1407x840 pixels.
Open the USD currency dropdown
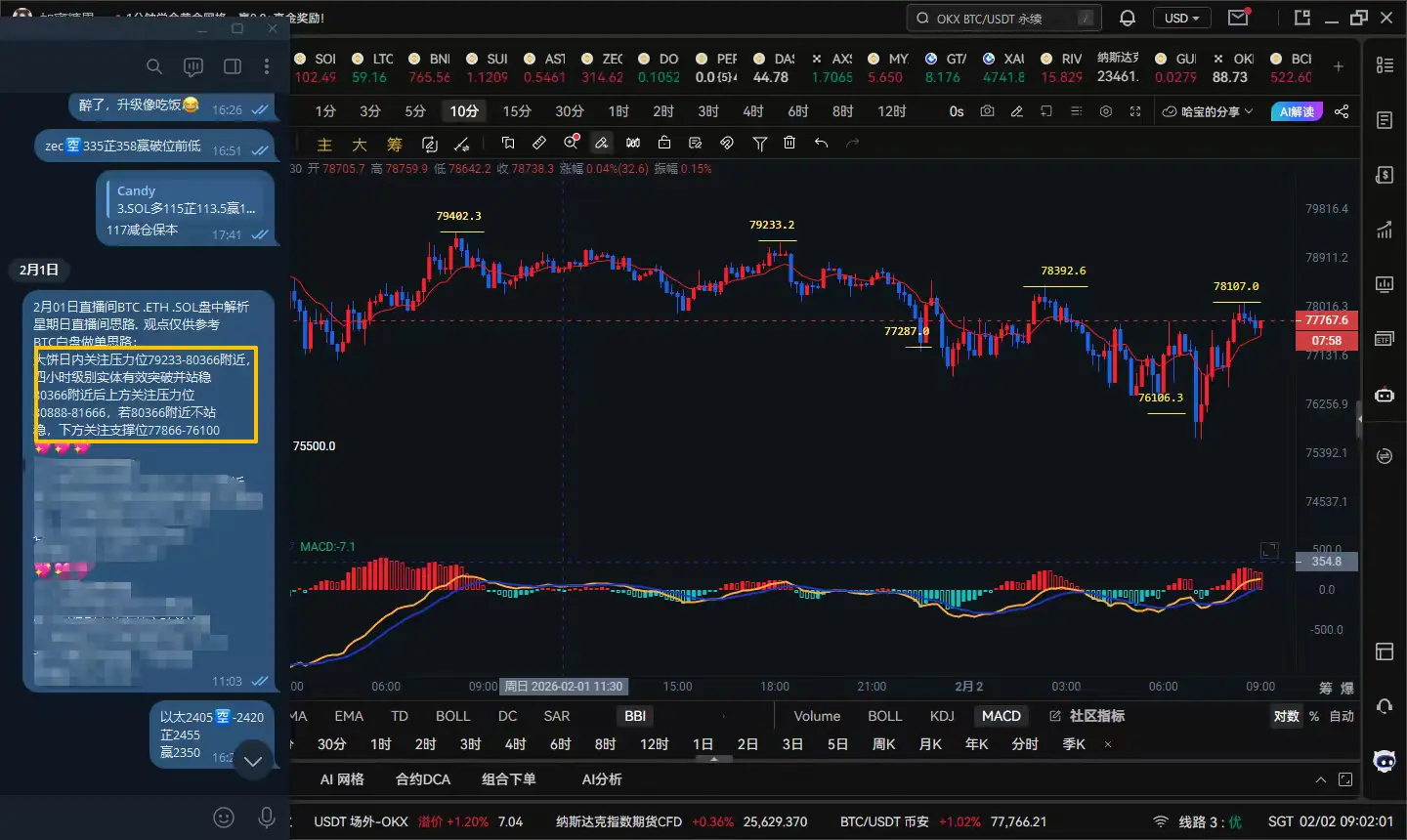click(x=1181, y=19)
